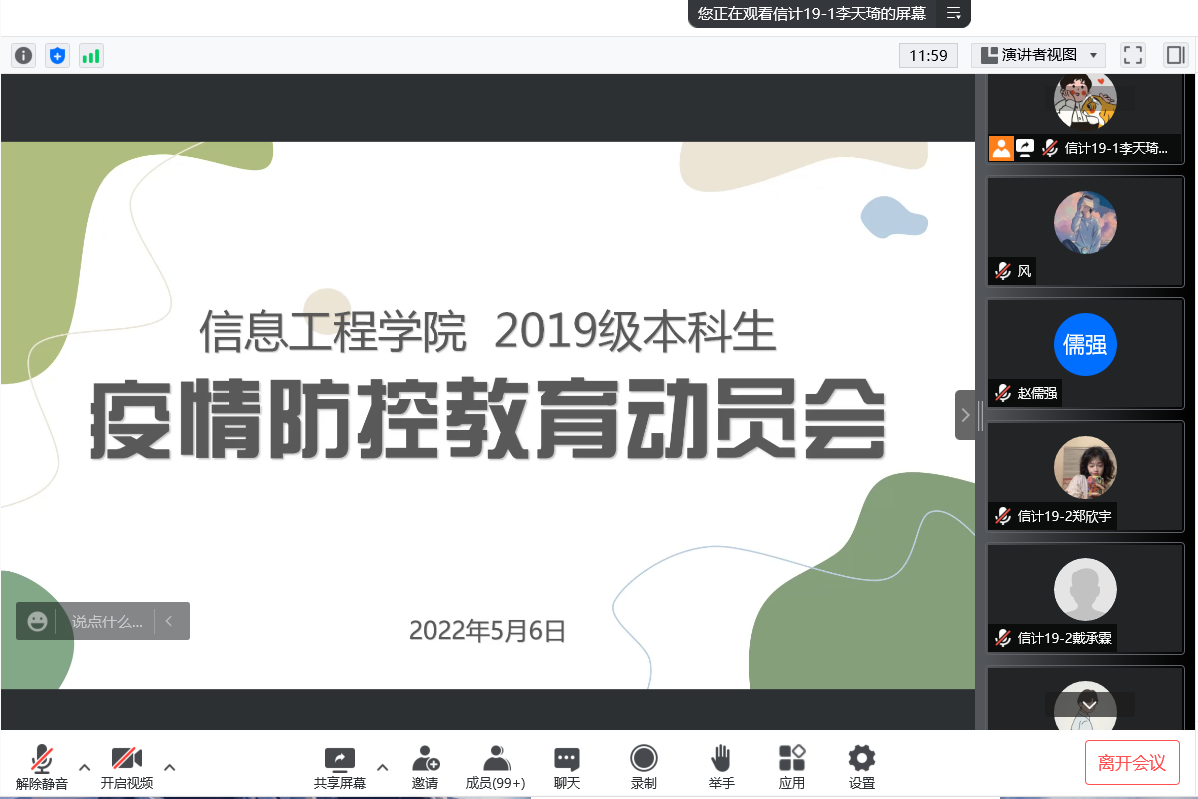Expand audio options arrow beside 解除静音
This screenshot has height=799, width=1198.
85,767
